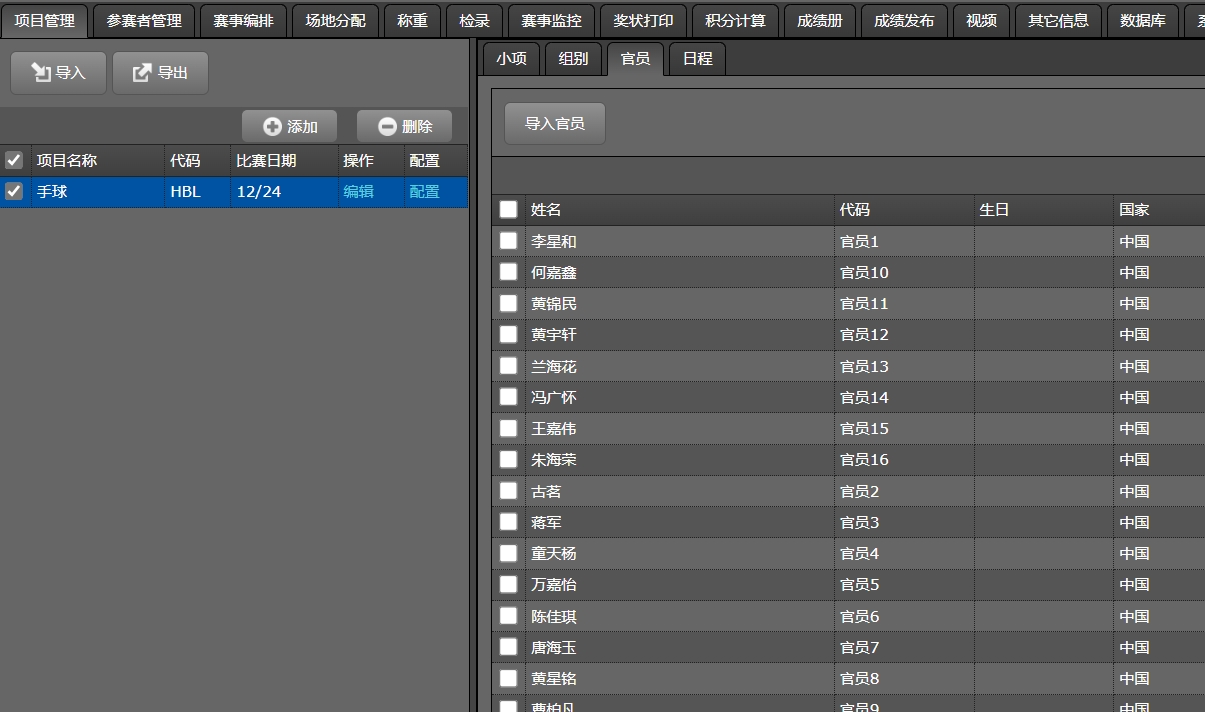This screenshot has width=1205, height=712.
Task: Click the 比赛日期 column header
Action: [266, 161]
